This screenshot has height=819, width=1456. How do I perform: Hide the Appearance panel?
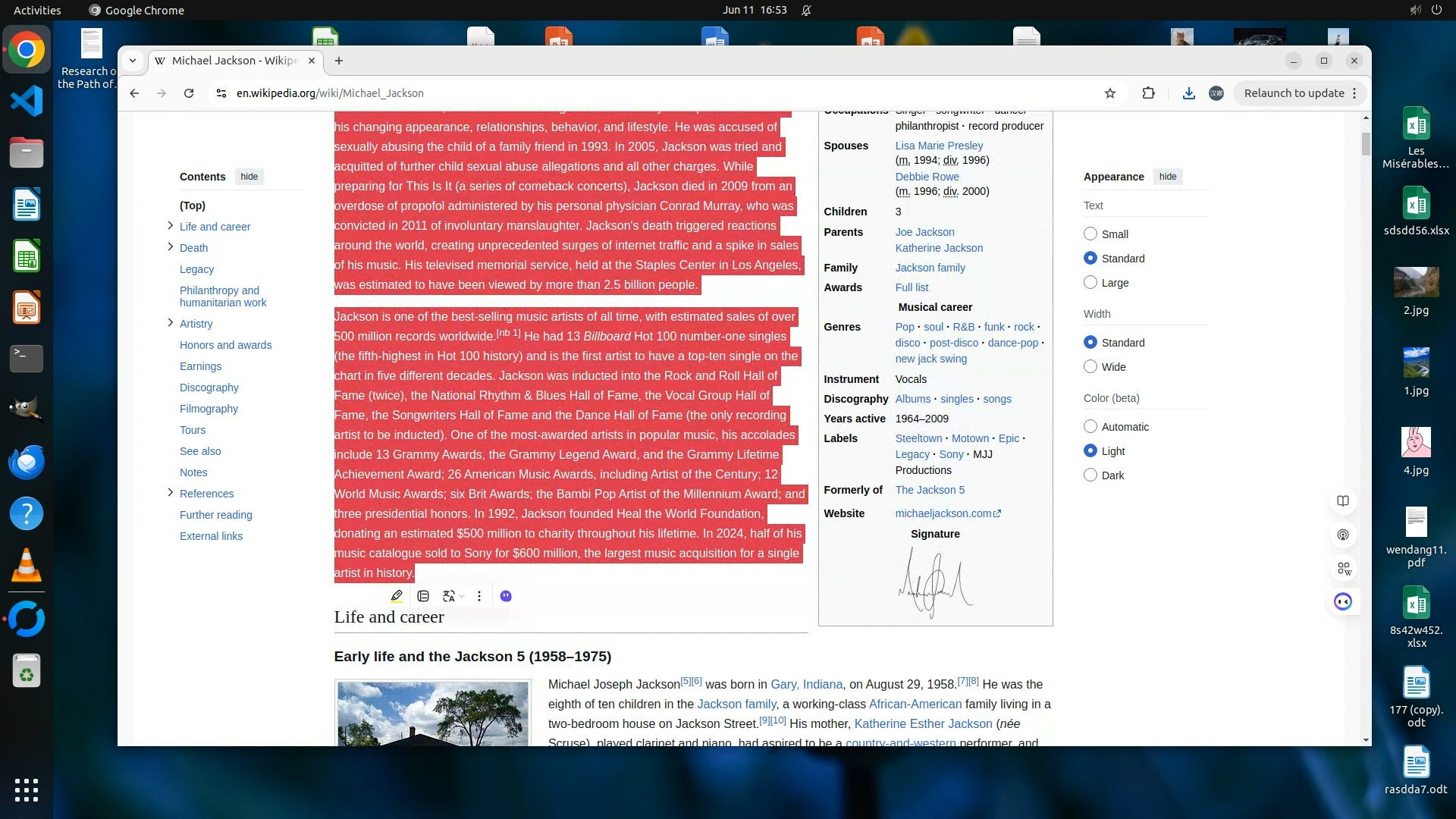[x=1168, y=177]
